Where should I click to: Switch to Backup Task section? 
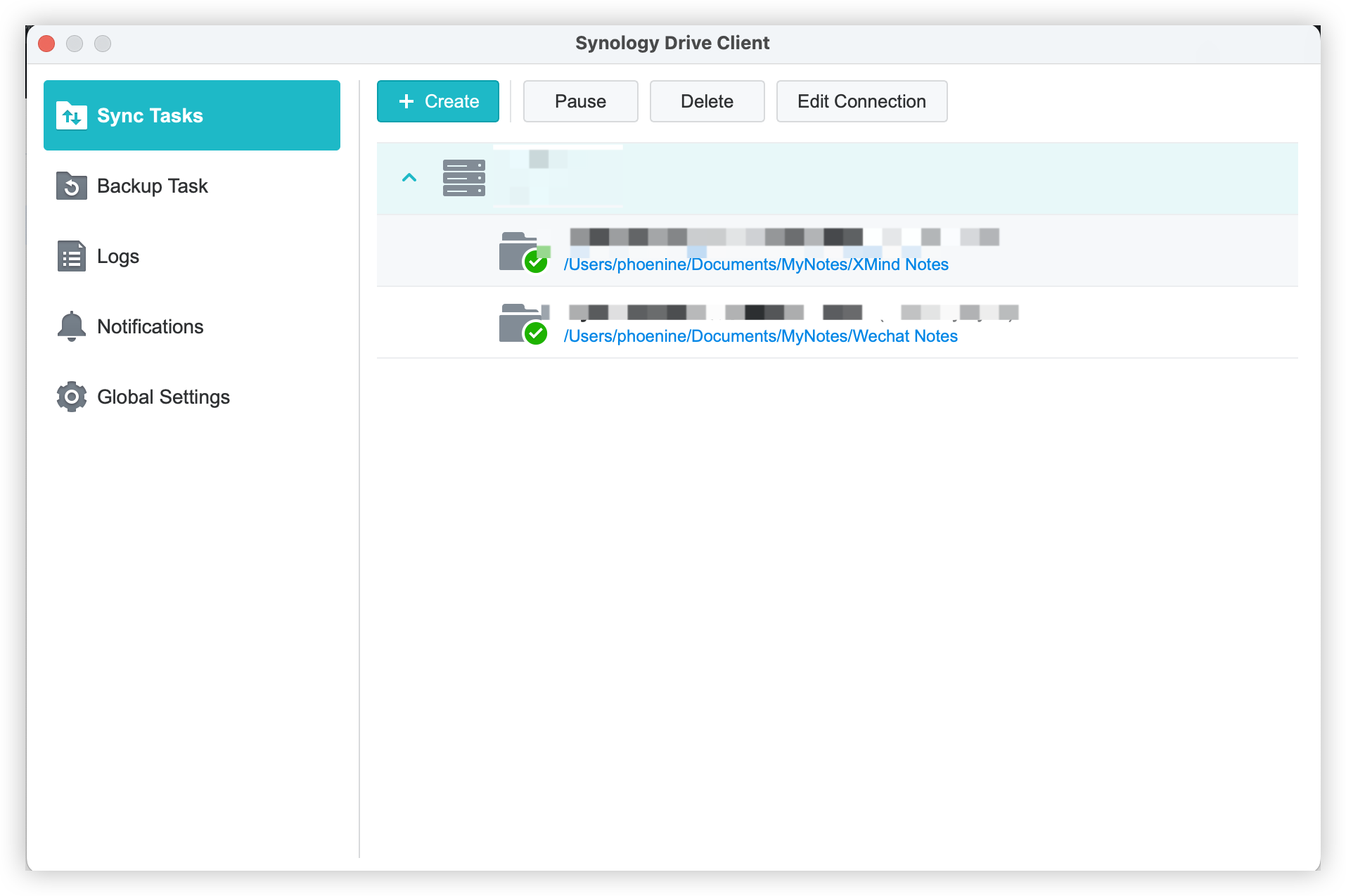(152, 186)
